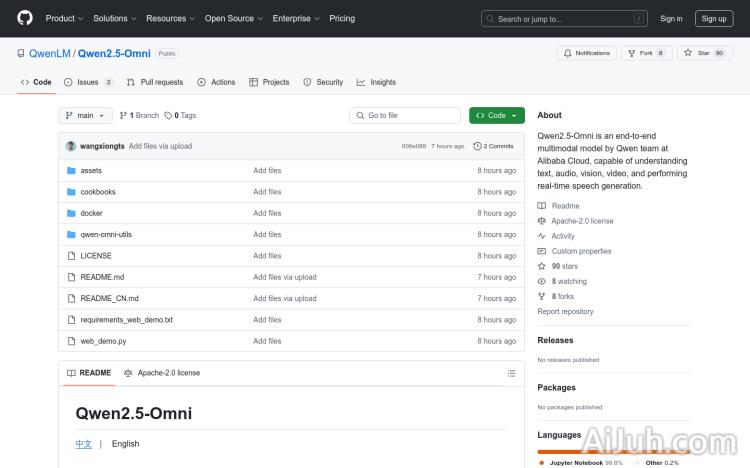This screenshot has width=750, height=468.
Task: Open the cookbooks folder icon
Action: tap(71, 192)
